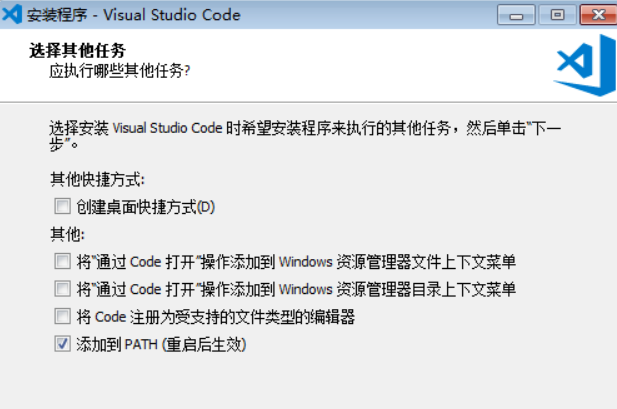Click the label text 添加到 PATH (重启后生效)

161,345
